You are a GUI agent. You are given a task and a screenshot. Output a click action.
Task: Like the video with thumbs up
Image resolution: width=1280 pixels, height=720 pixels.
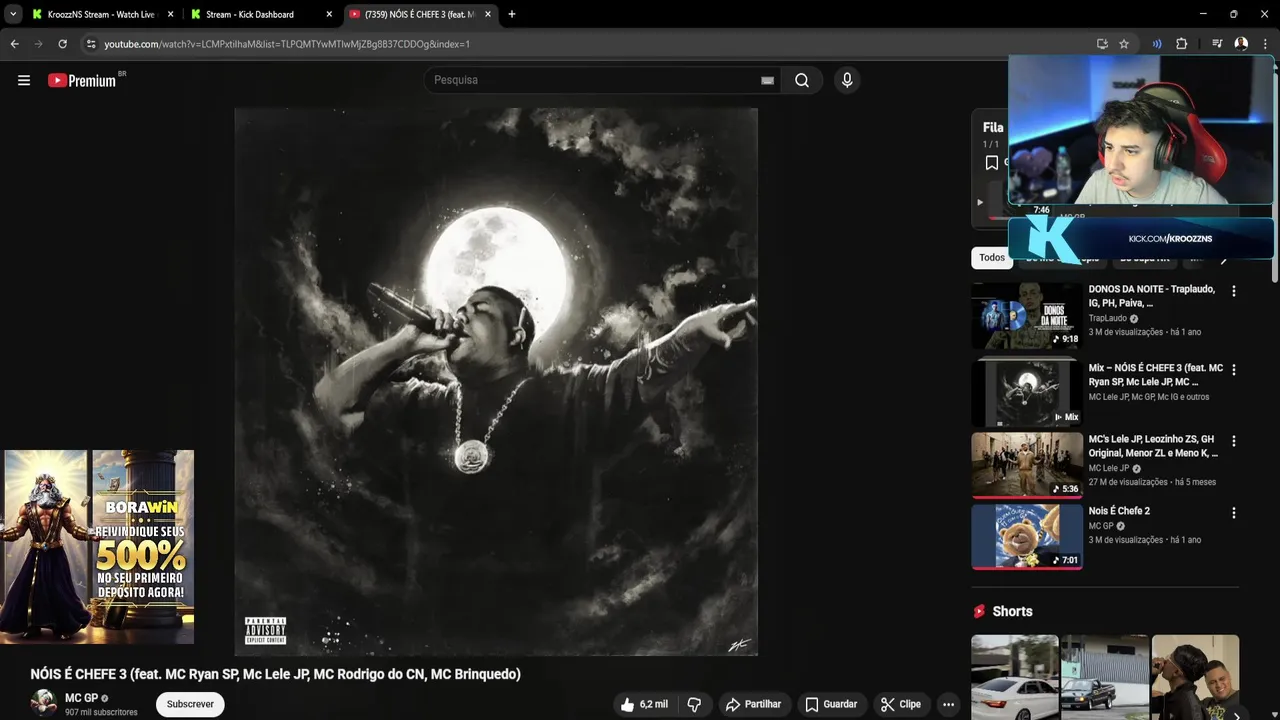tap(643, 704)
